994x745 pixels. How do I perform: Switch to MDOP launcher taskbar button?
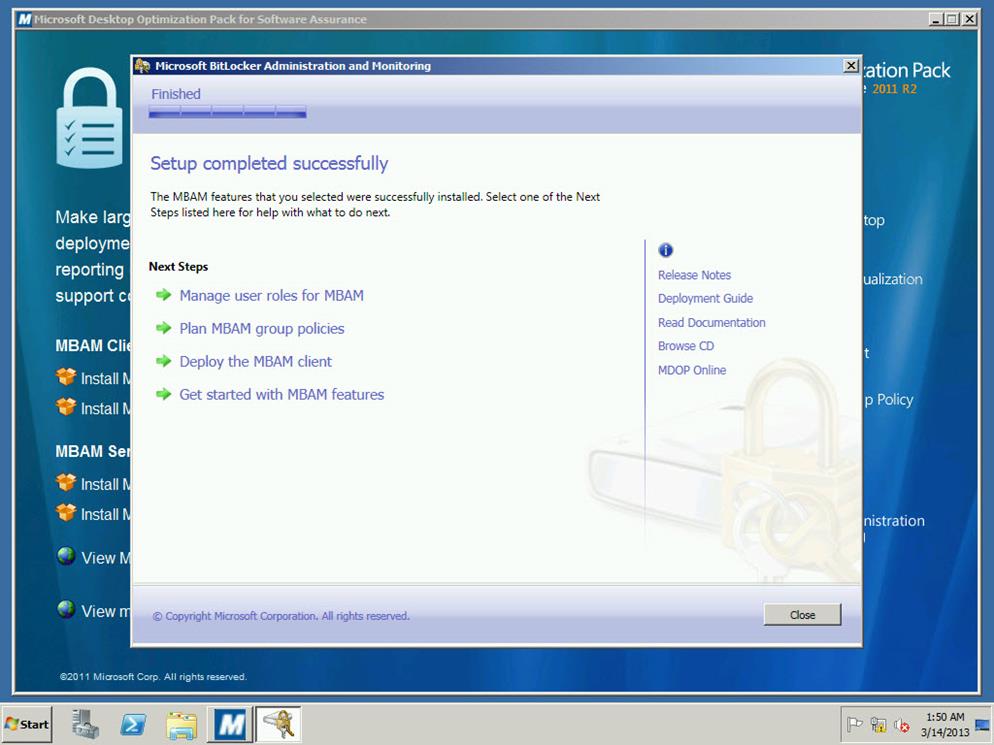coord(230,724)
